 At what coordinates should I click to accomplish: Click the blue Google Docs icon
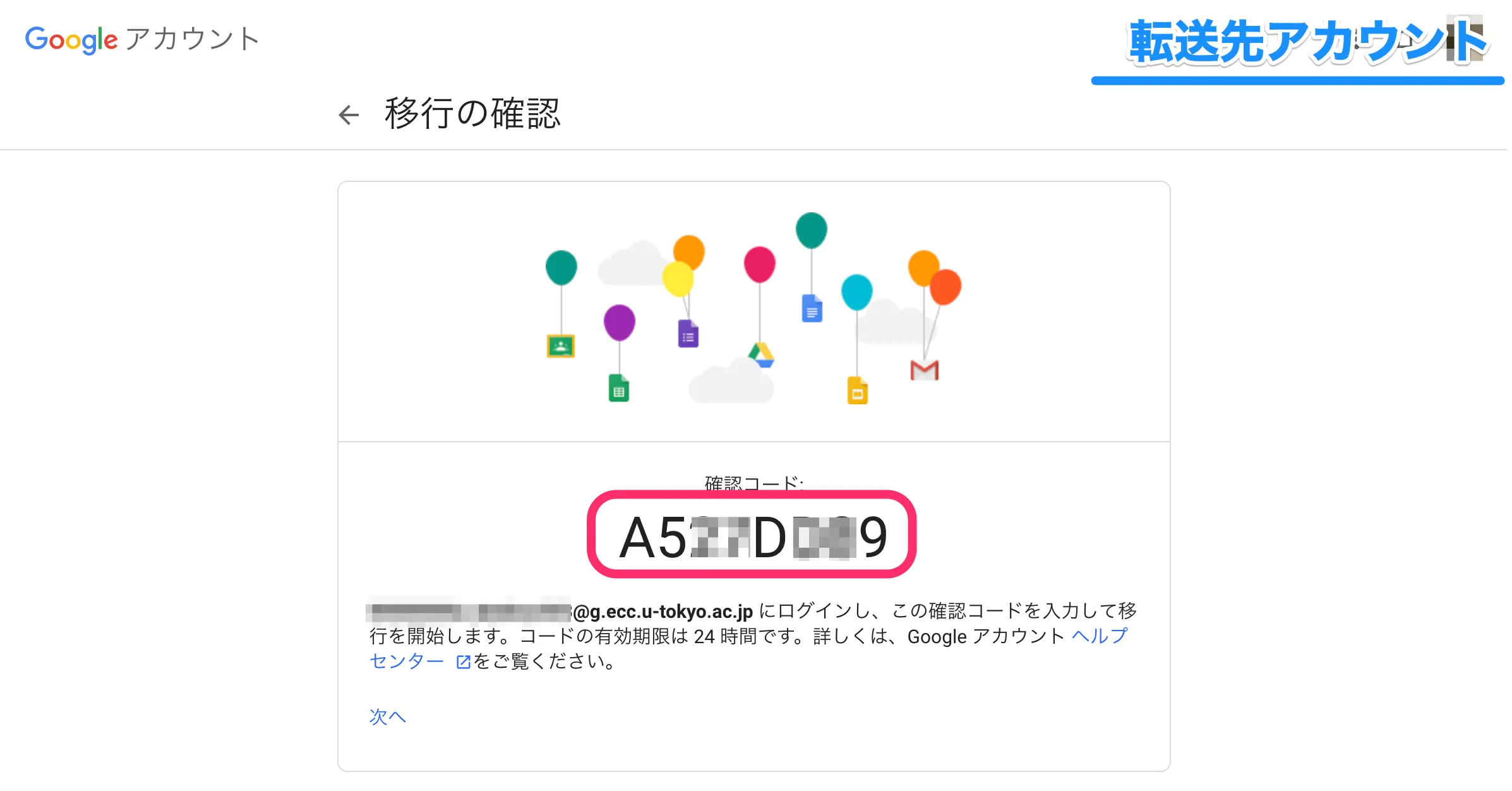812,308
